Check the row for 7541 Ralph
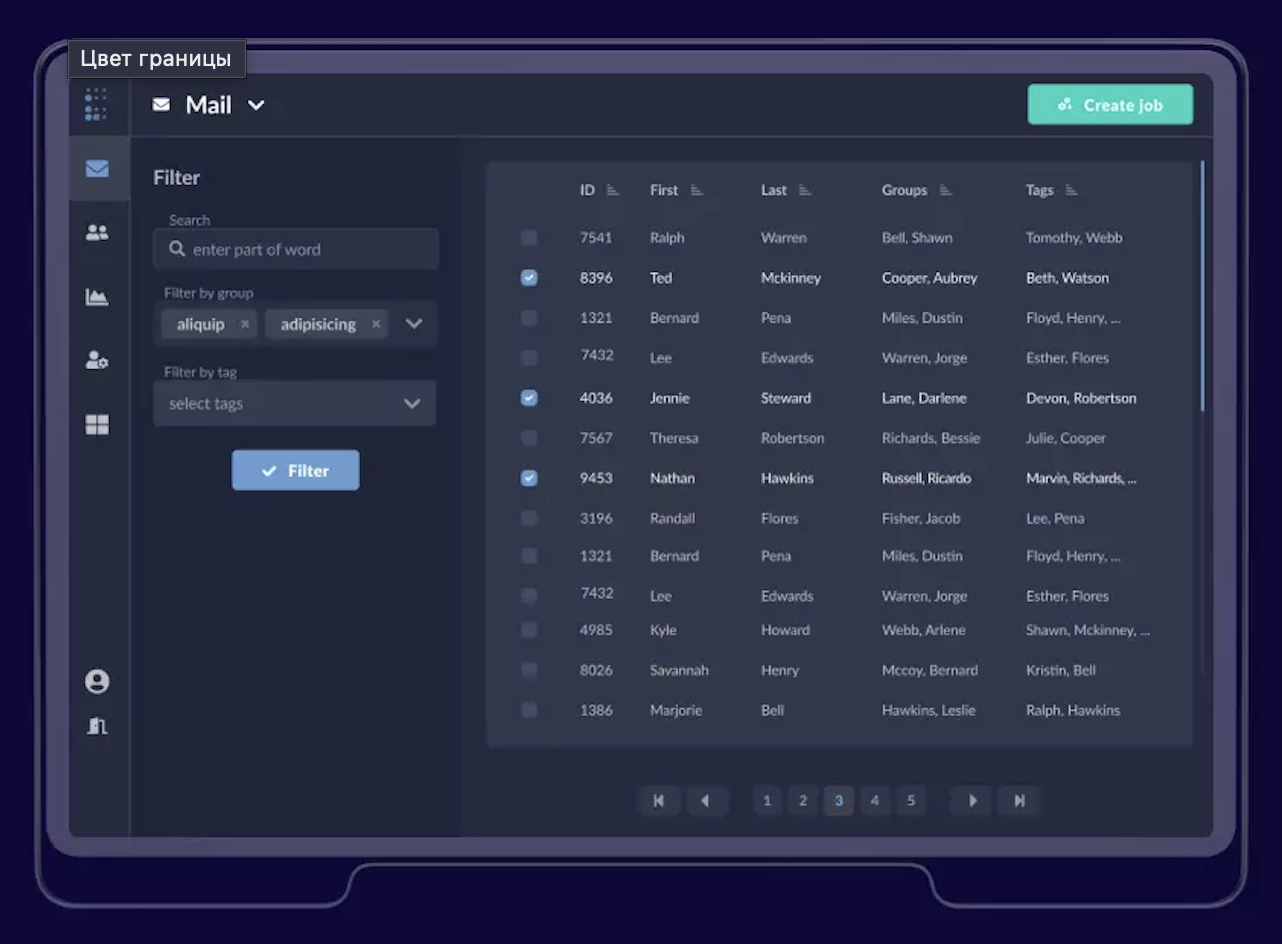 tap(529, 238)
